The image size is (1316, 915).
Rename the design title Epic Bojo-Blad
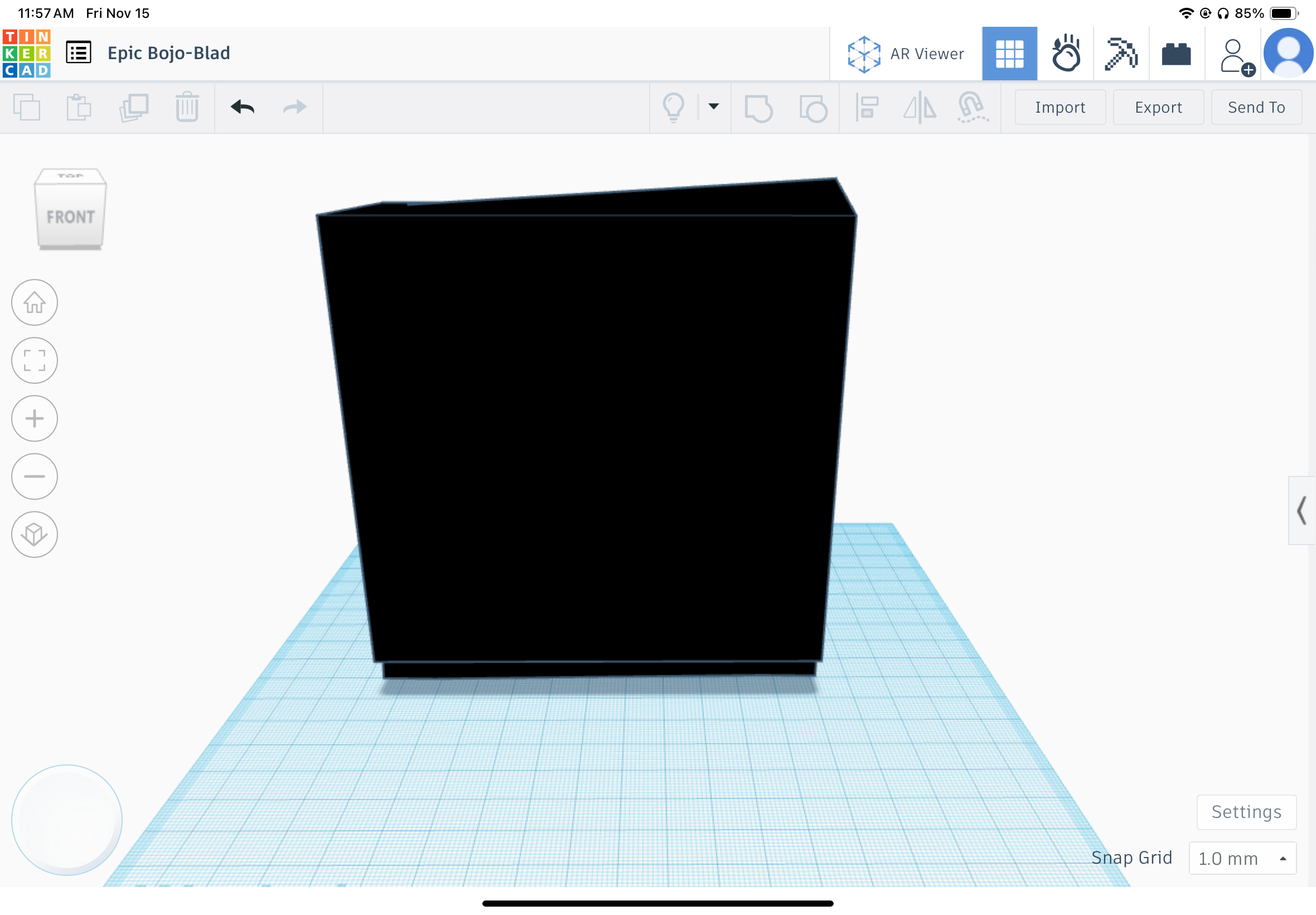[168, 53]
